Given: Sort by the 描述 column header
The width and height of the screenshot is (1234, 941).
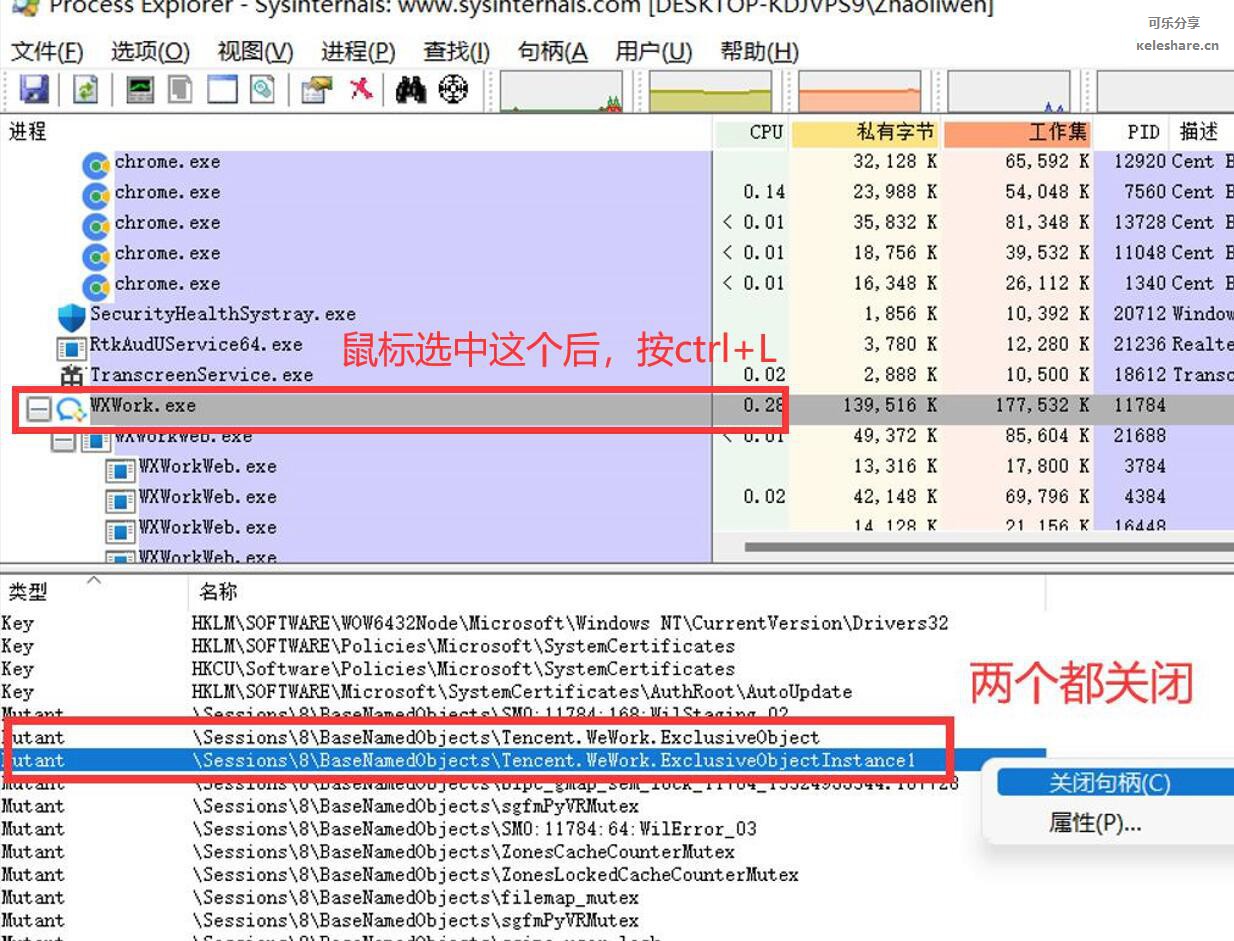Looking at the screenshot, I should click(x=1202, y=131).
